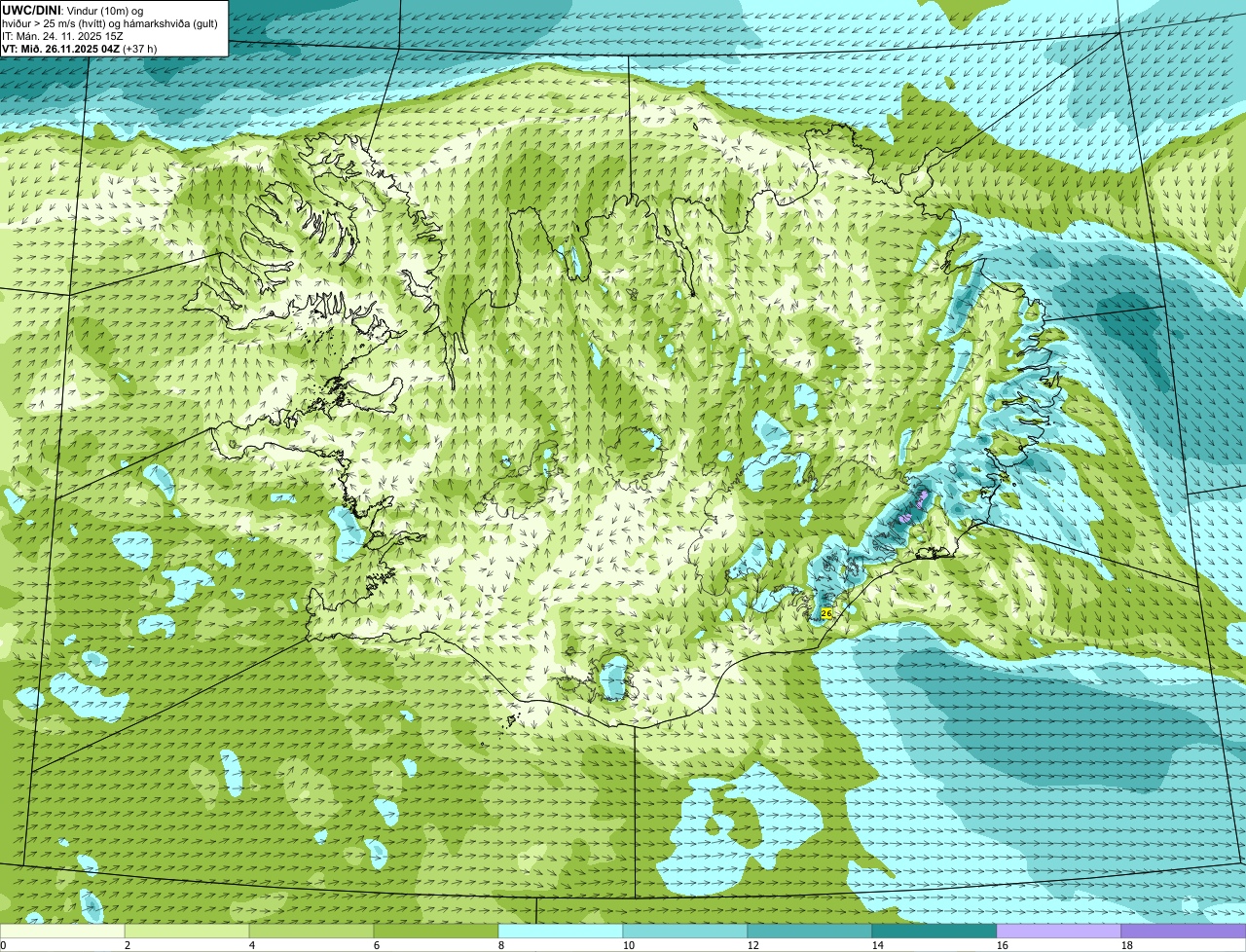Viewport: 1246px width, 952px height.
Task: Click the legend tick label 8
Action: pyautogui.click(x=501, y=945)
